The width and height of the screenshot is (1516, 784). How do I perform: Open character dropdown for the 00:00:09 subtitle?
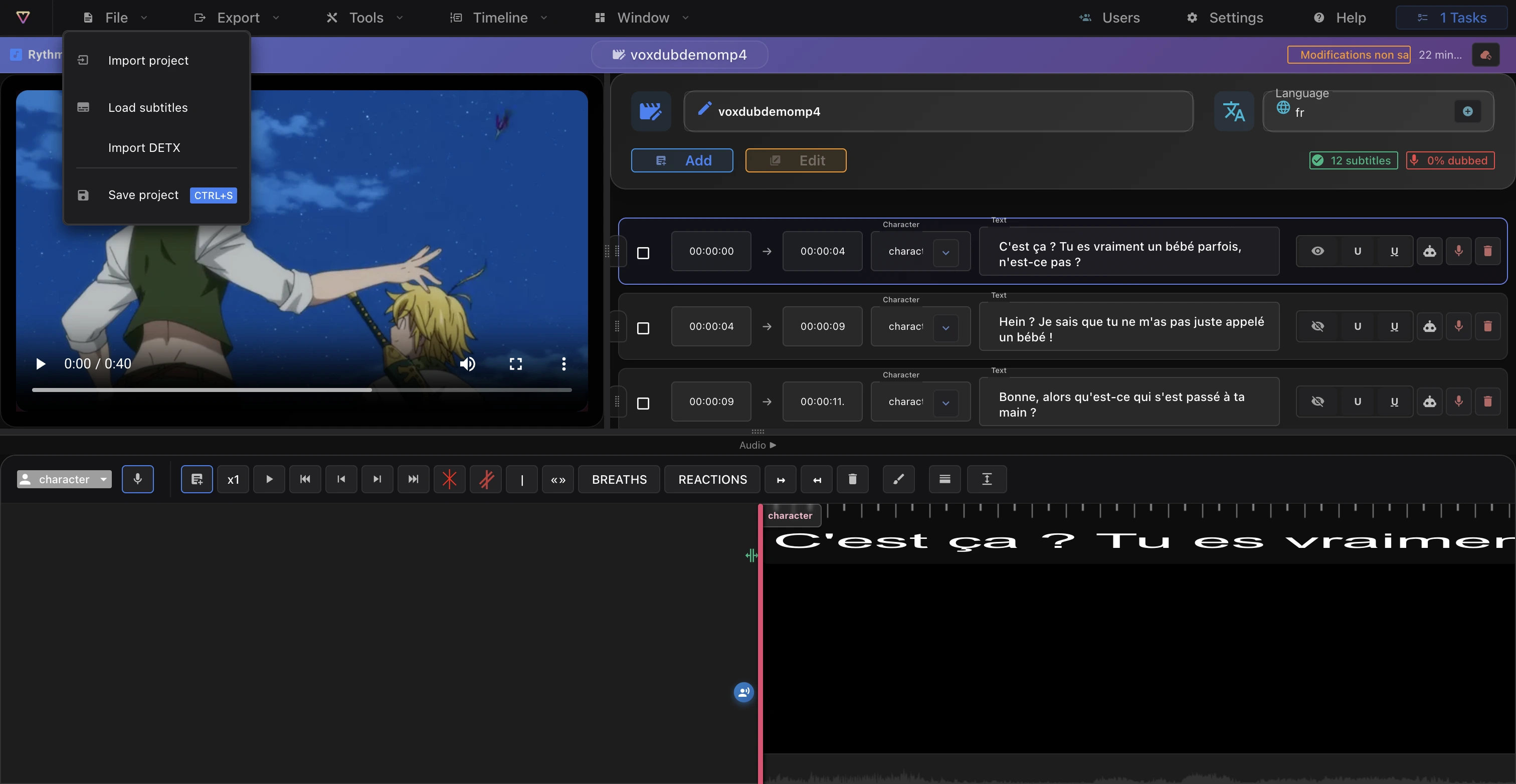coord(945,403)
